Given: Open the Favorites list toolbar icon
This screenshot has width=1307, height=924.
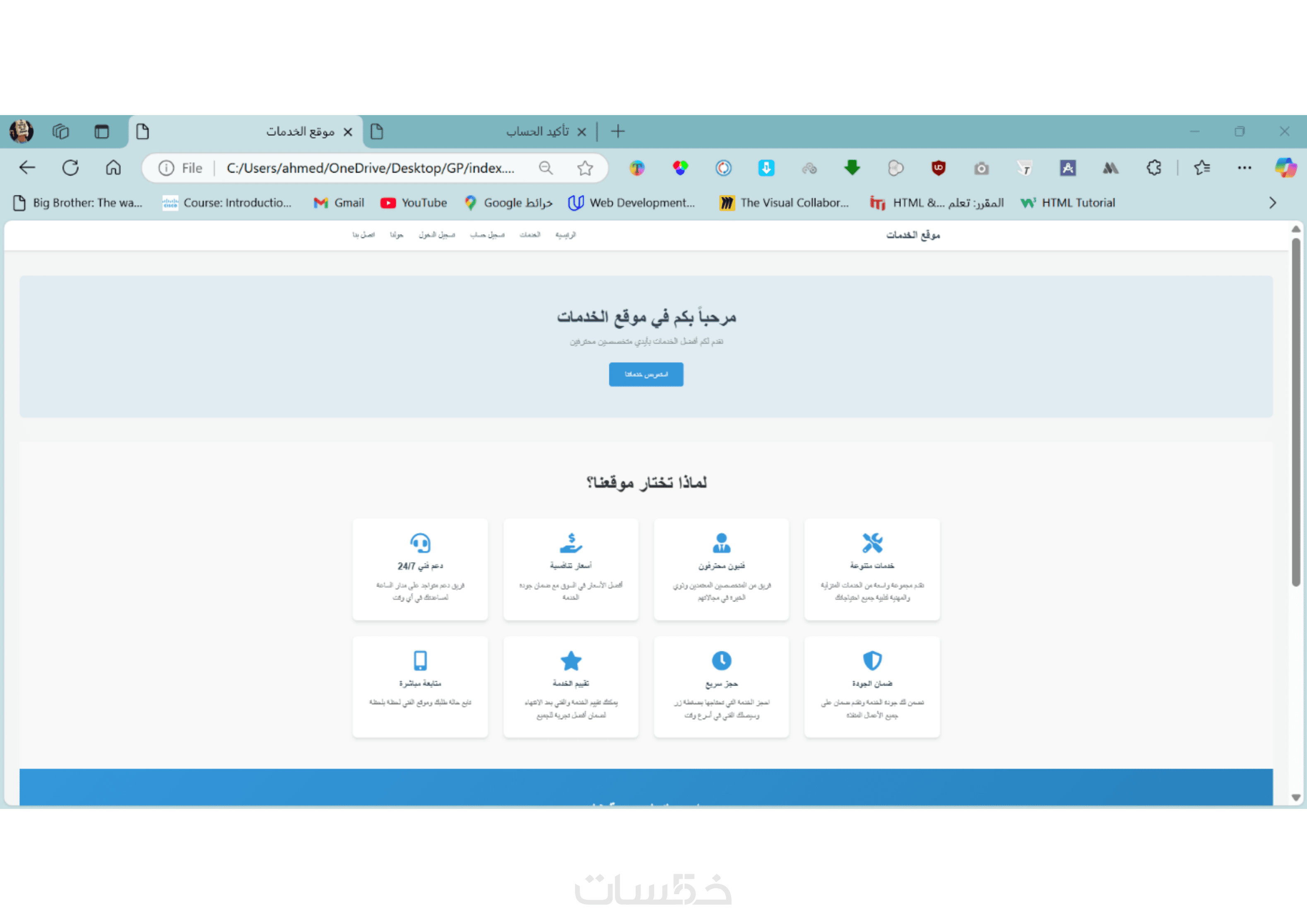Looking at the screenshot, I should click(x=1202, y=168).
